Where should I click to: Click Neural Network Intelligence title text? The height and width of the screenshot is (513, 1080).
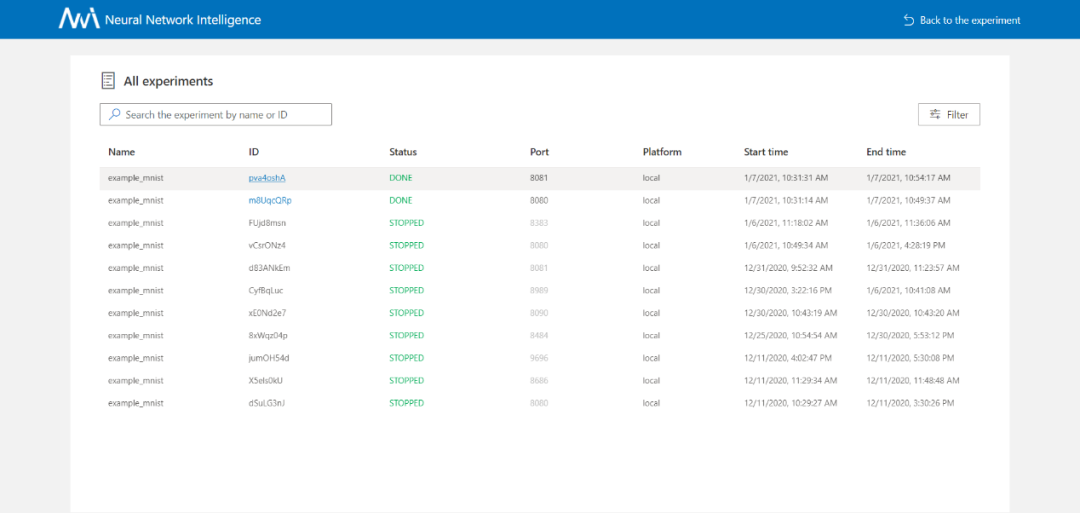(183, 20)
